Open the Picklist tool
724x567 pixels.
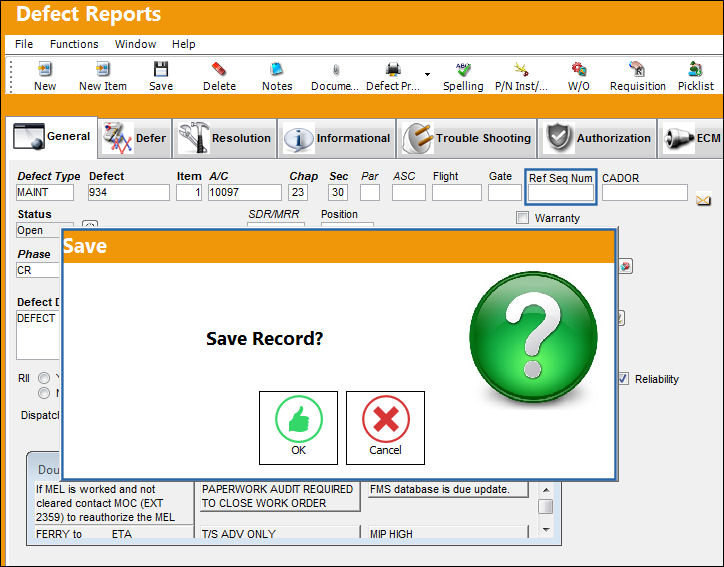click(x=696, y=76)
